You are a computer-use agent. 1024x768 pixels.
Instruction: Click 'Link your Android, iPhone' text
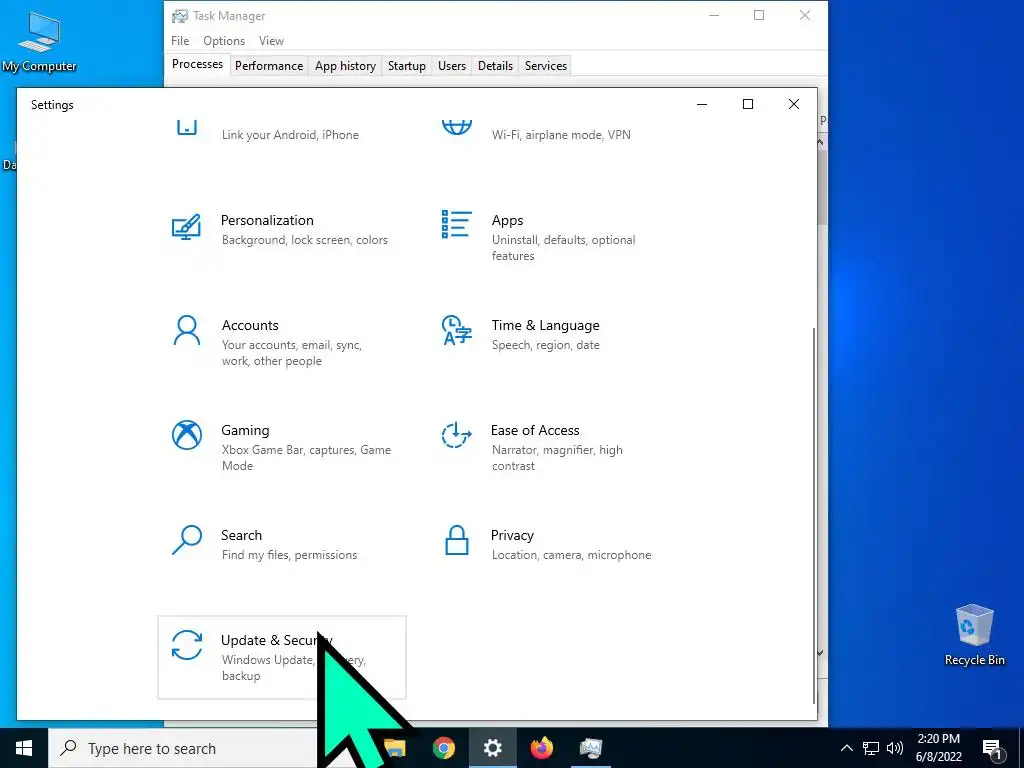click(x=290, y=135)
